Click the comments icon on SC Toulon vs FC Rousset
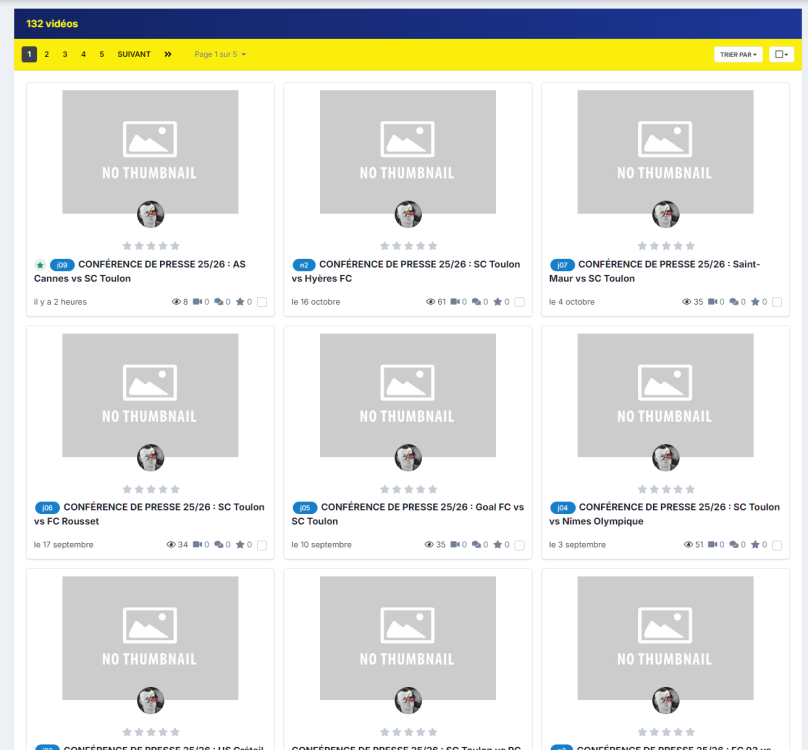 pyautogui.click(x=211, y=545)
